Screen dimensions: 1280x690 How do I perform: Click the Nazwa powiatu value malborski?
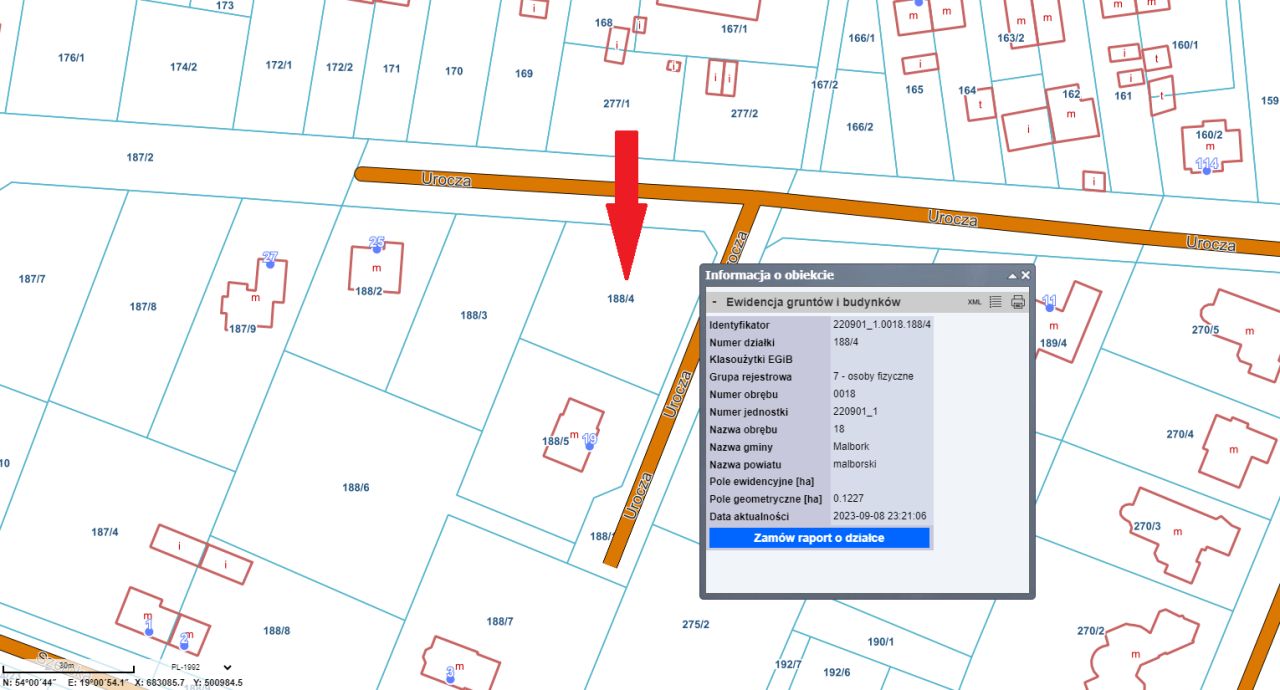[x=856, y=464]
